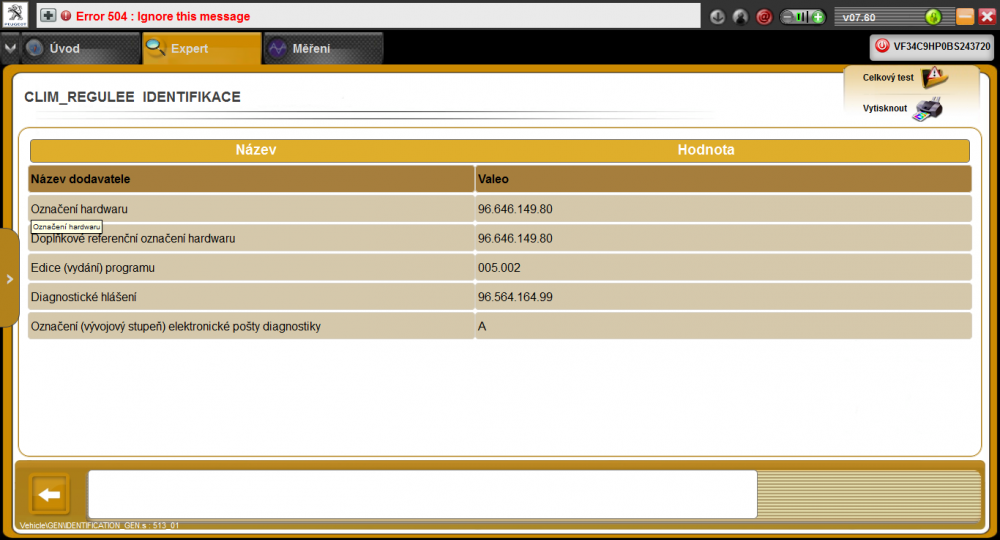Viewport: 1000px width, 540px height.
Task: Open the user profile icon
Action: (740, 17)
